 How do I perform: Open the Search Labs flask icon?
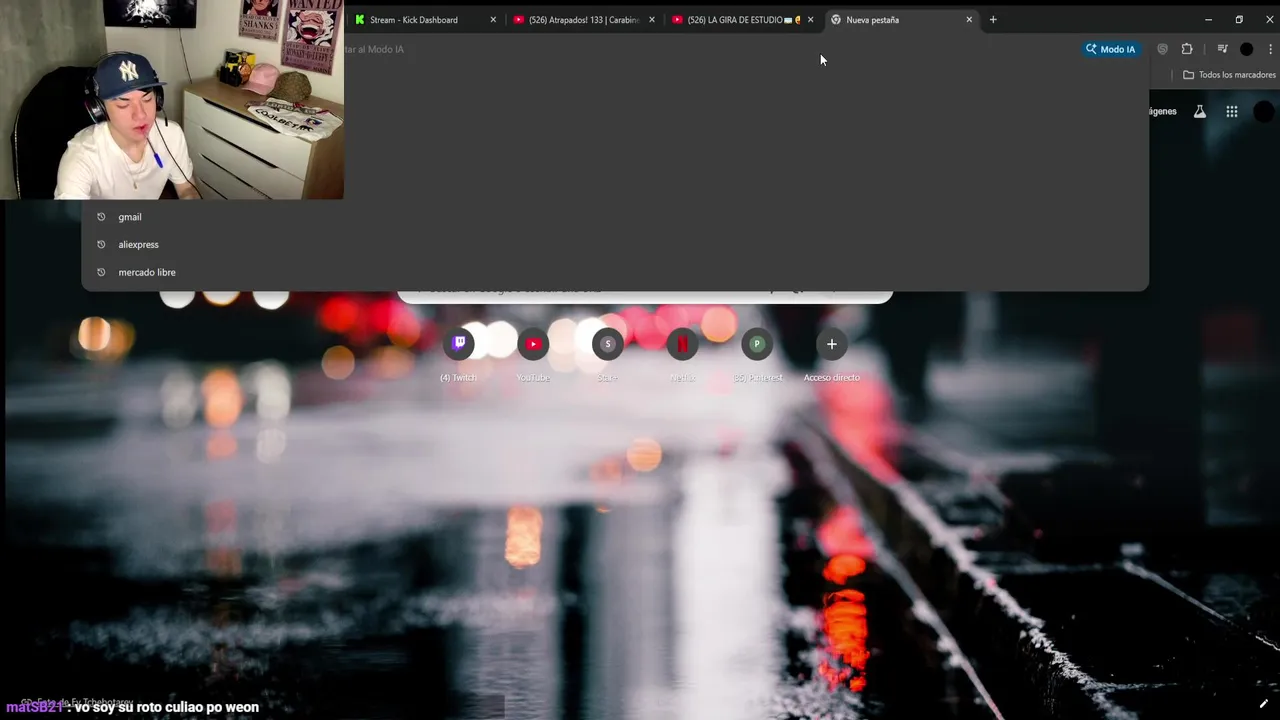coord(1200,112)
